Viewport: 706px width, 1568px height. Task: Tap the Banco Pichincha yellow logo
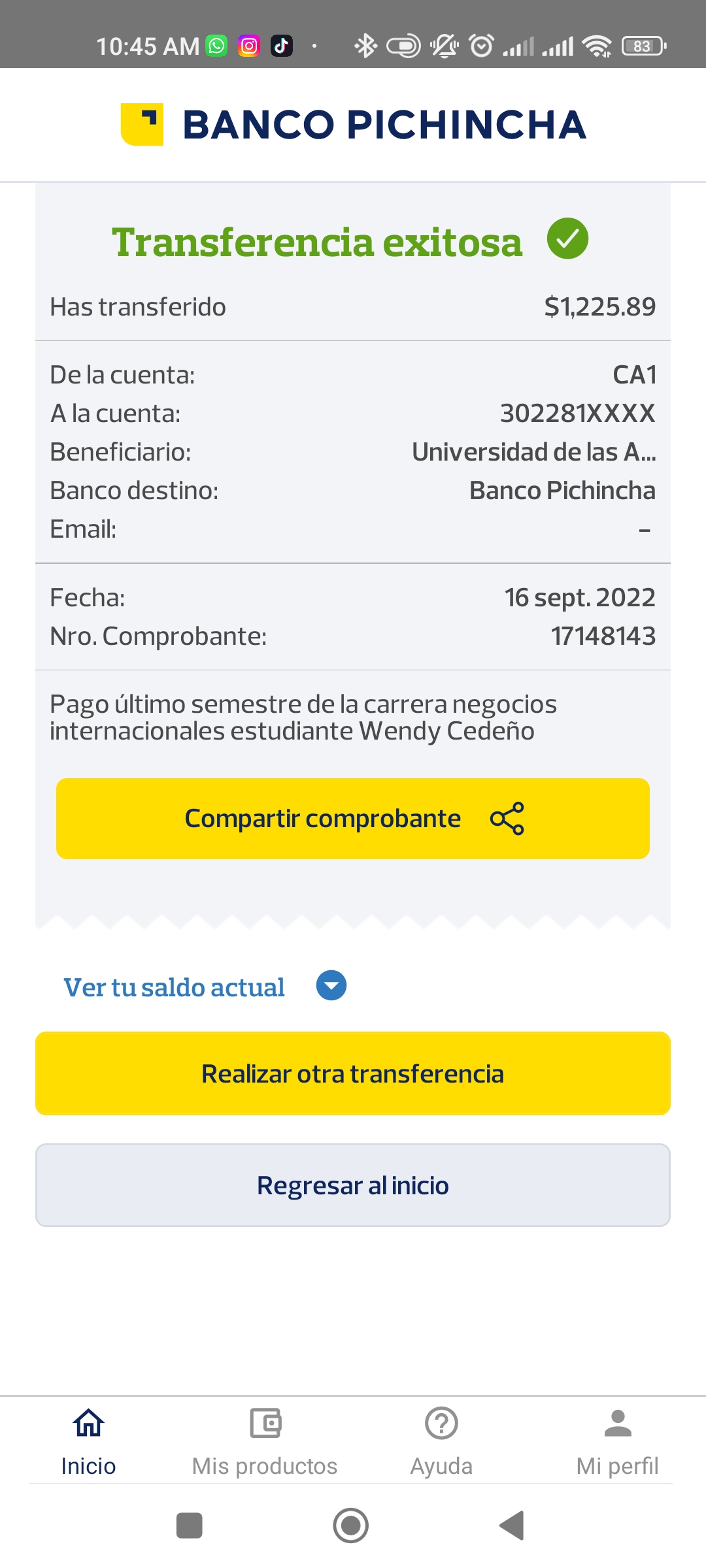(x=142, y=124)
